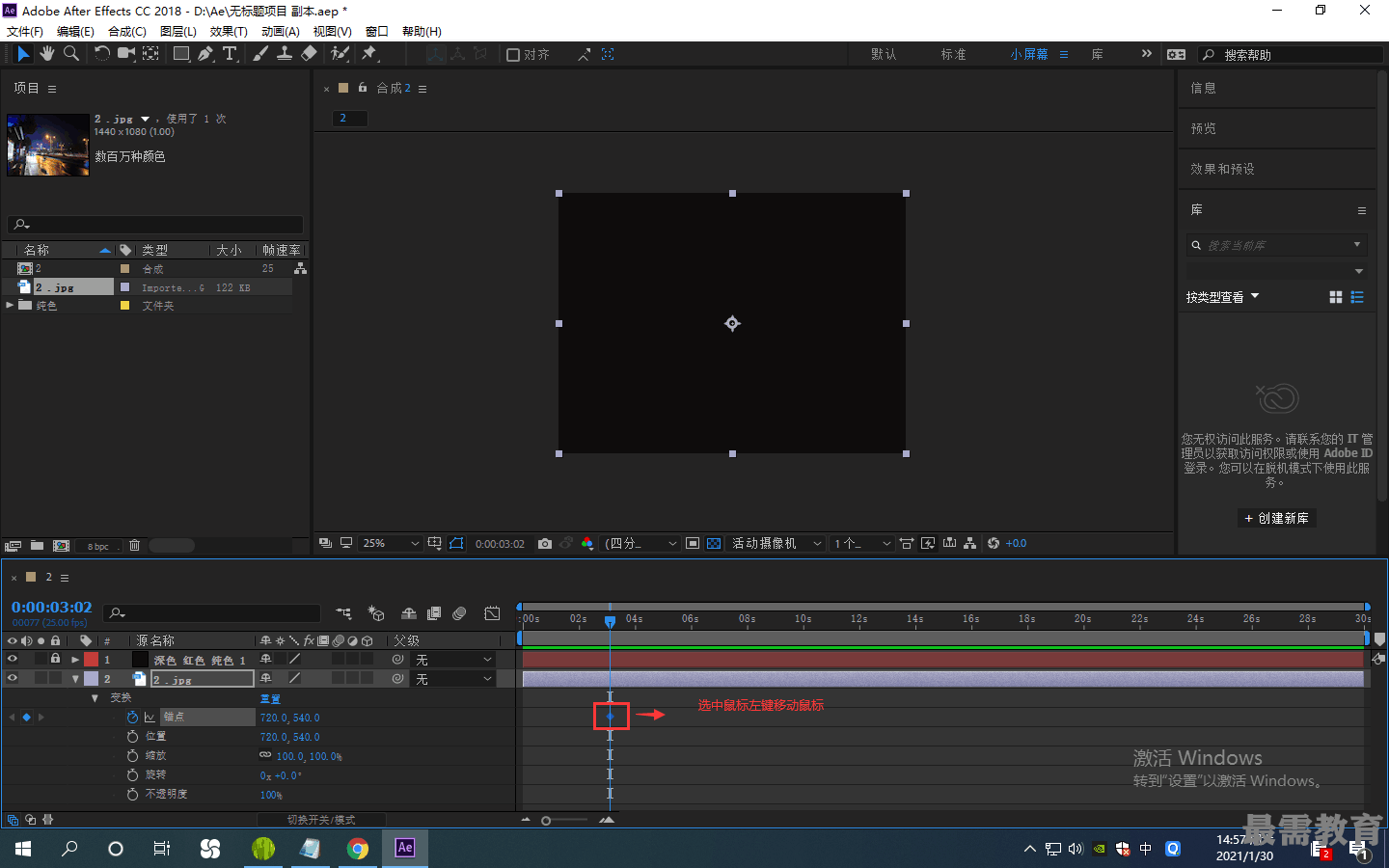
Task: Toggle the 锚点 stopwatch
Action: [132, 717]
